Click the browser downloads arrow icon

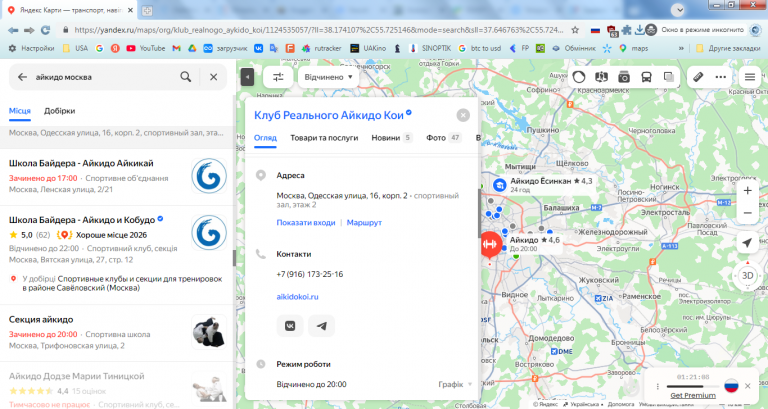[x=639, y=30]
